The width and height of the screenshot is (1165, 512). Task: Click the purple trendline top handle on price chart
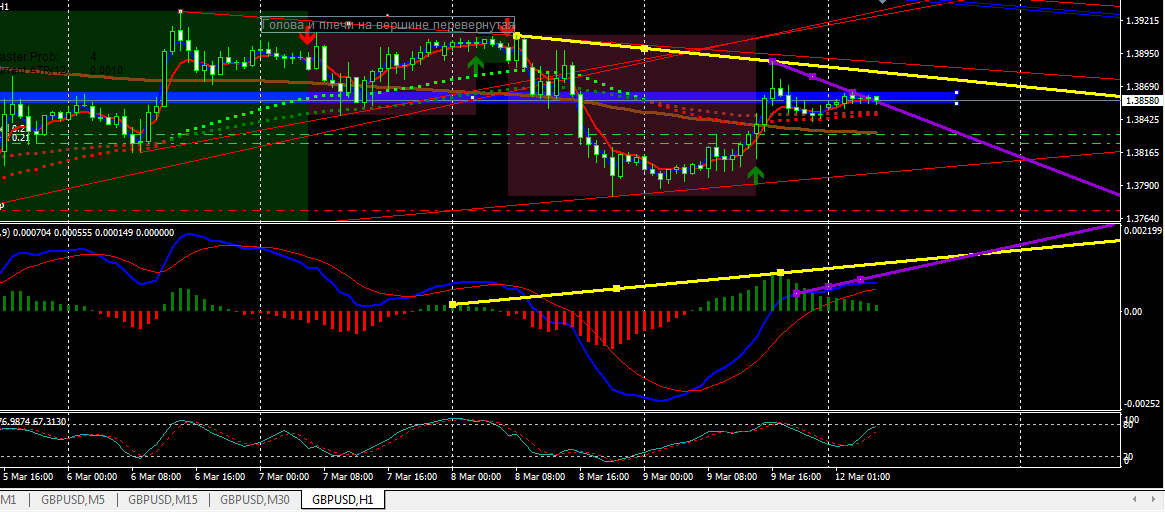point(773,61)
